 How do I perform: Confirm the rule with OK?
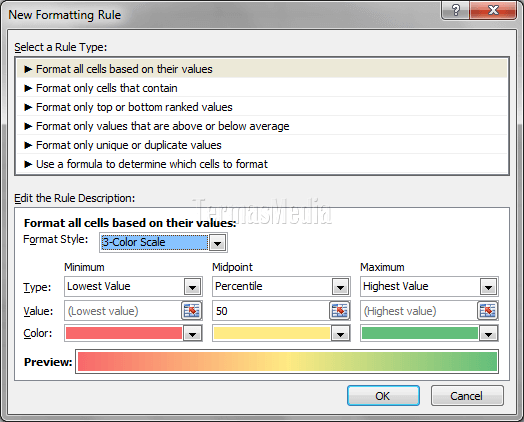(x=383, y=396)
